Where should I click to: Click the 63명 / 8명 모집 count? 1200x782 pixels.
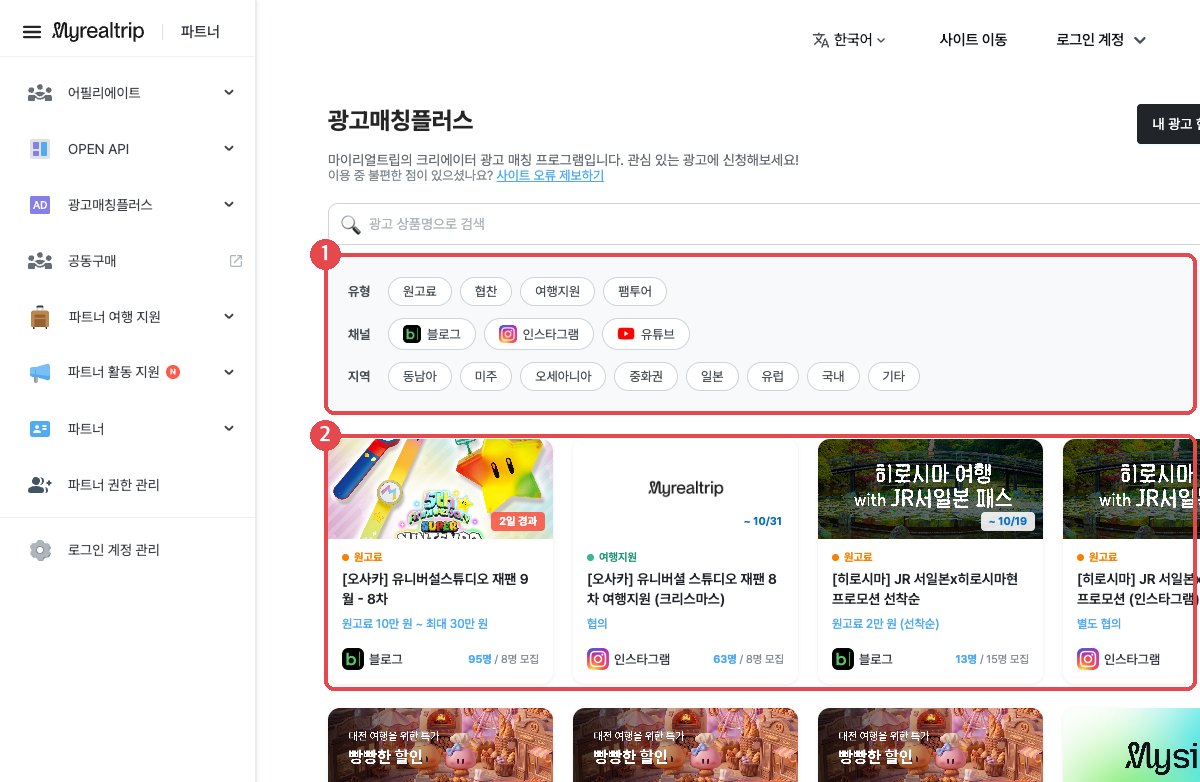(x=748, y=659)
